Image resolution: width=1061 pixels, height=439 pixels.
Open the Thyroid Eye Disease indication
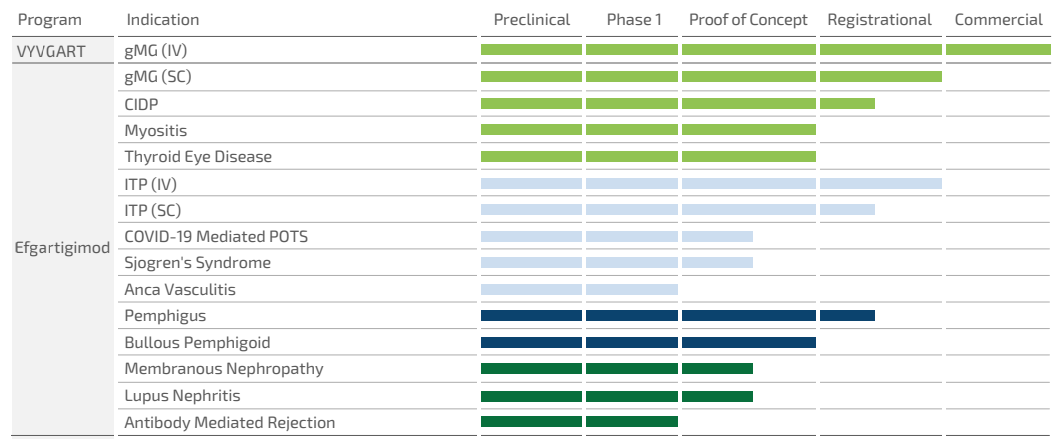198,157
